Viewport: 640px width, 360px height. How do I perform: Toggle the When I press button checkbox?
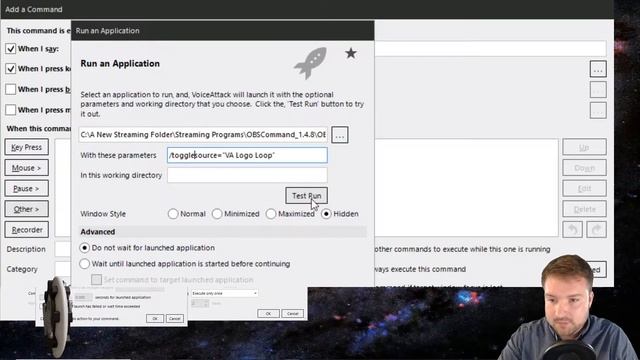[11, 89]
